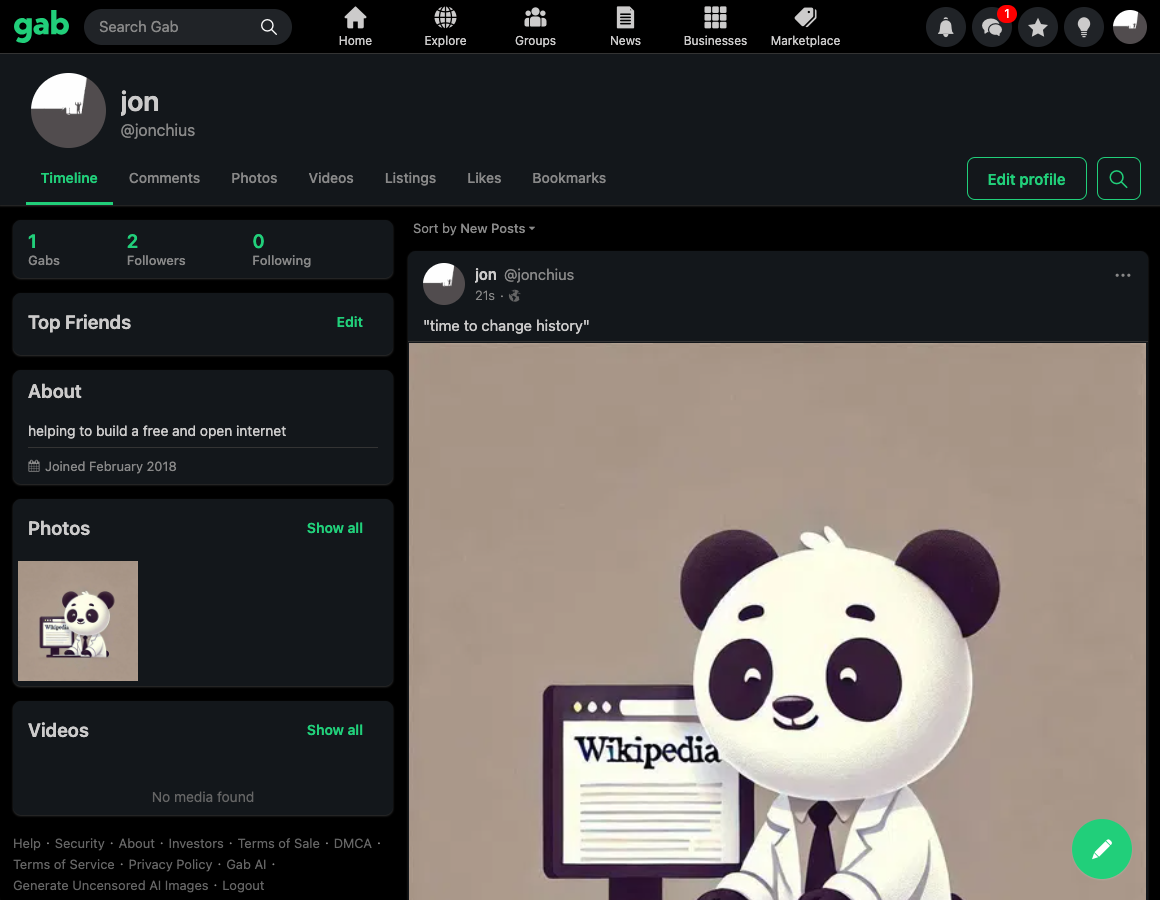Switch to the Videos tab
This screenshot has height=900, width=1160.
coord(331,178)
